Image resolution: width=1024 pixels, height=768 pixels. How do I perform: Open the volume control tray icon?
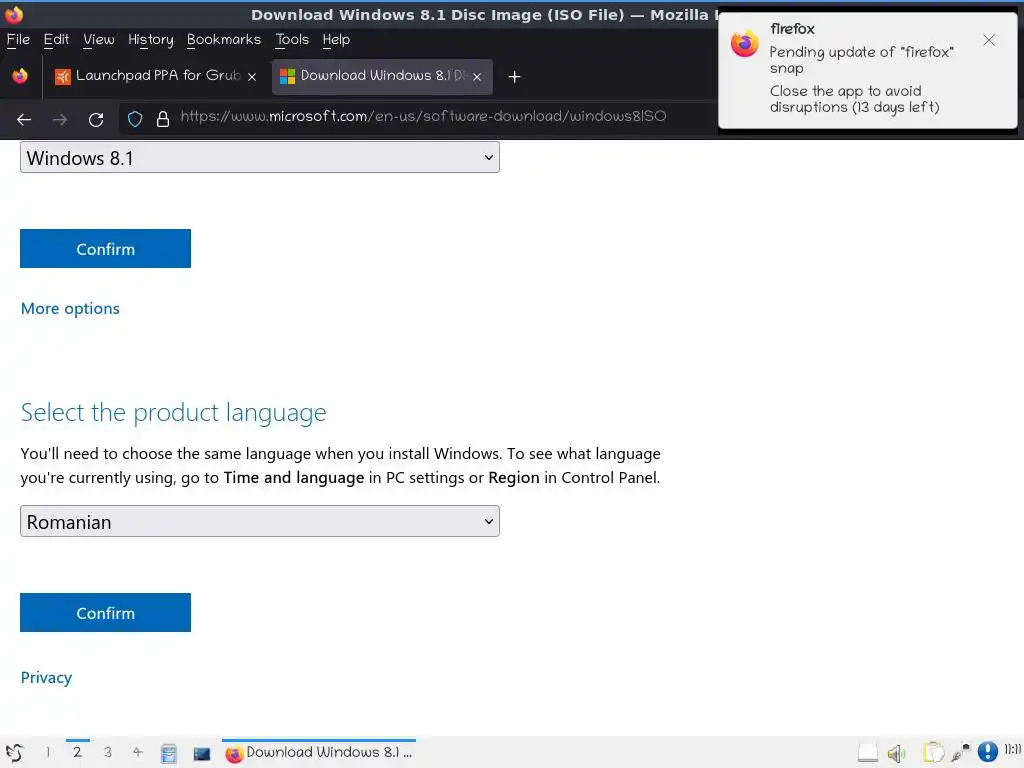(x=897, y=753)
